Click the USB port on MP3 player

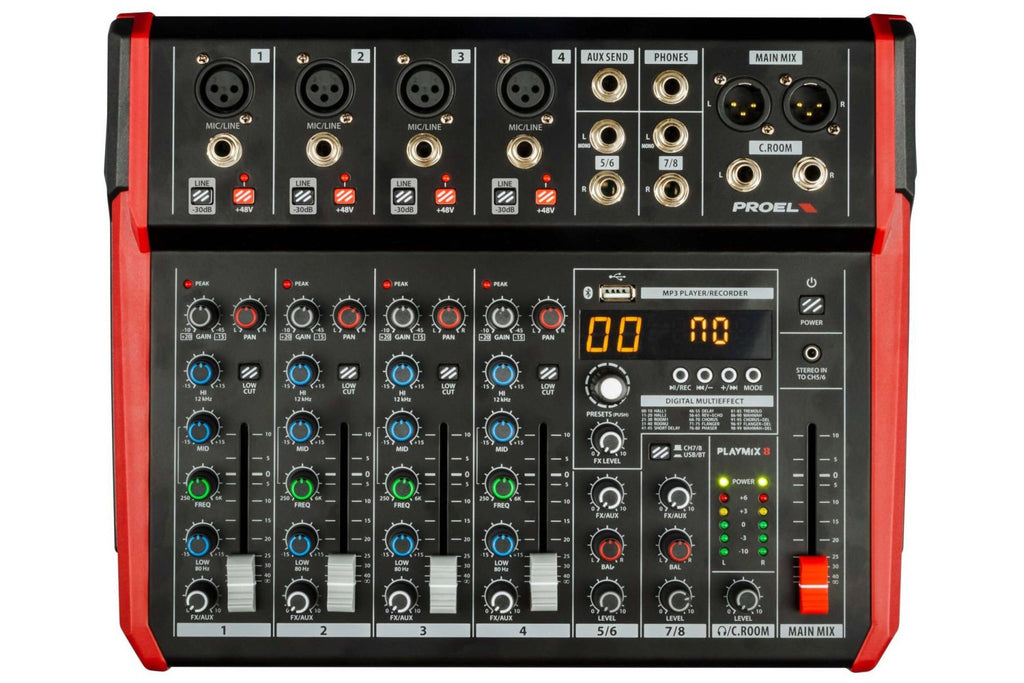[617, 294]
